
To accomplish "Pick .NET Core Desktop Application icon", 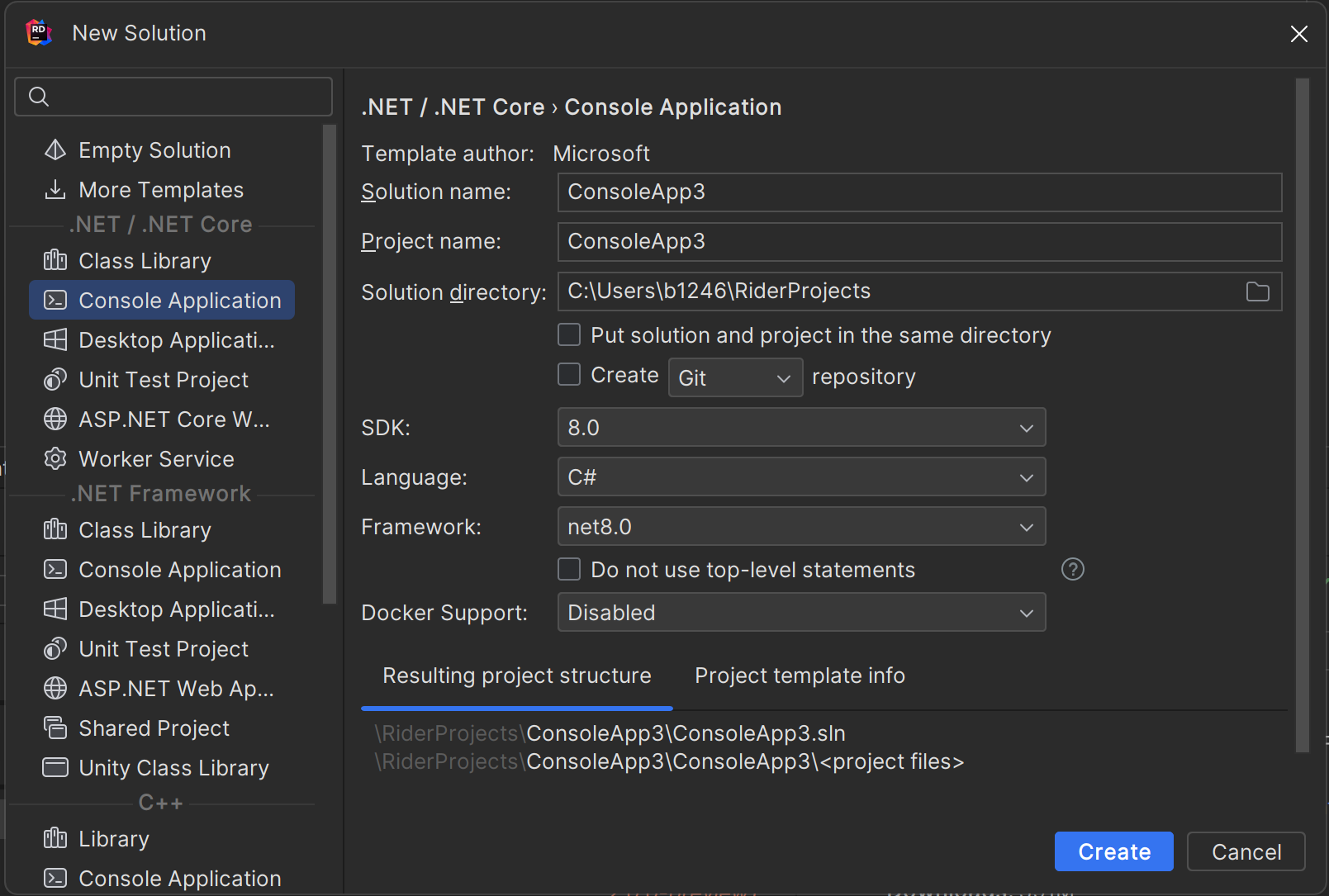I will coord(55,340).
